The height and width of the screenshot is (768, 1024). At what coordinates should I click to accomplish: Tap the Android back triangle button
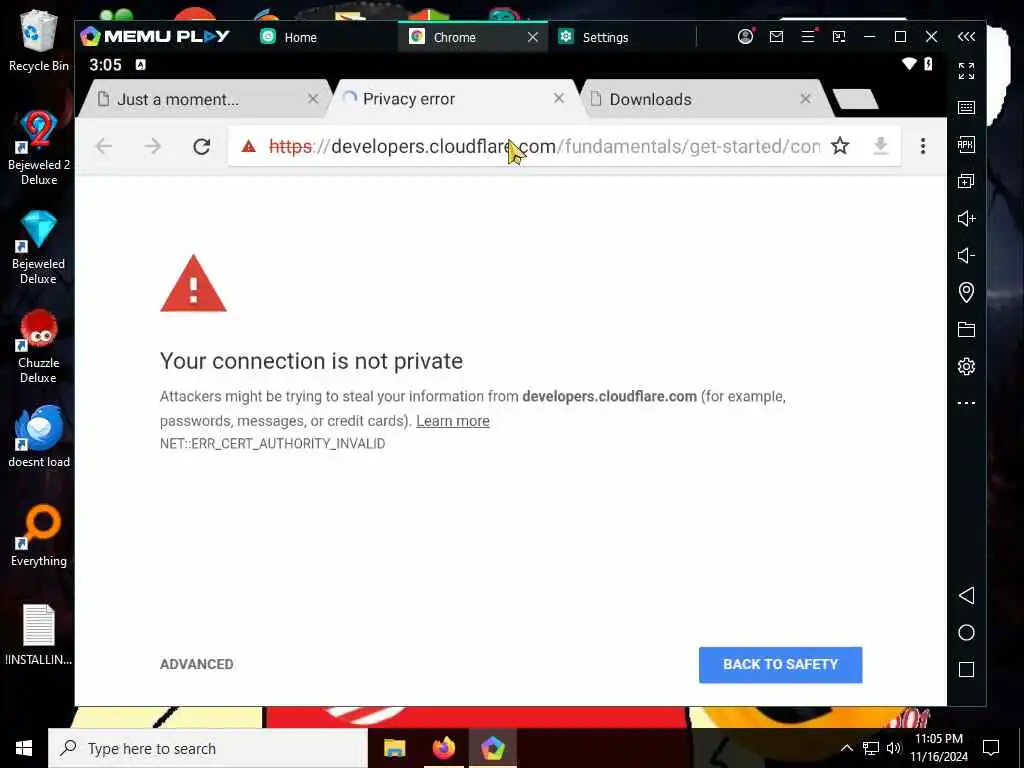966,595
